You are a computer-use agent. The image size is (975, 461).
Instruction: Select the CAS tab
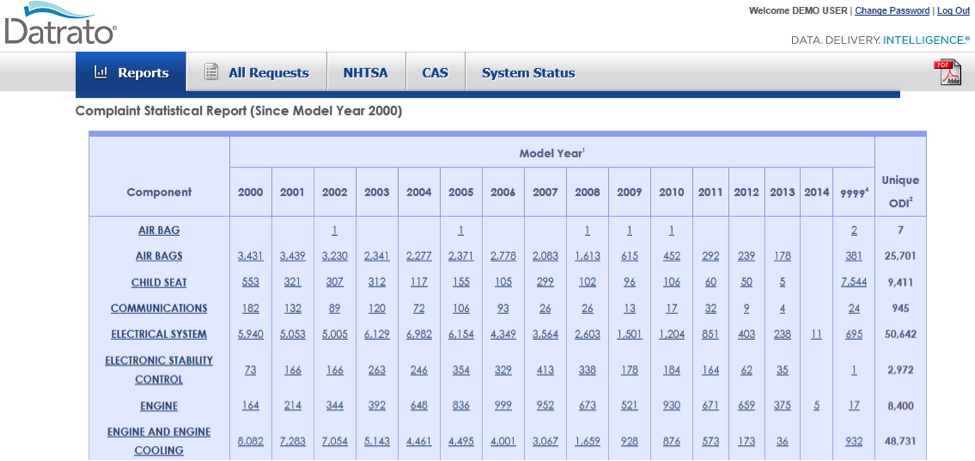(x=435, y=73)
